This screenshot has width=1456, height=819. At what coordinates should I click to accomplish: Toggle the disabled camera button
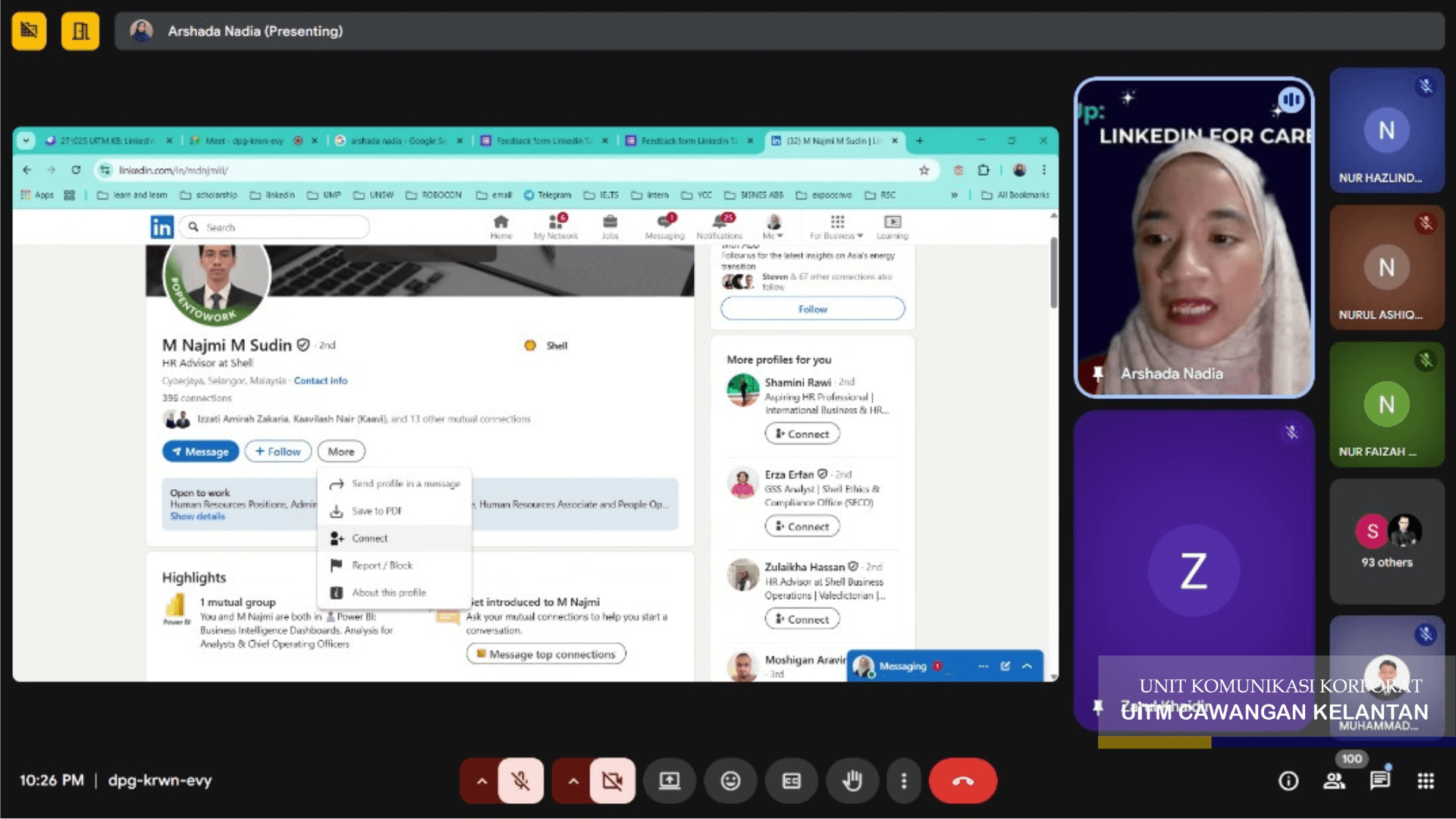[x=612, y=780]
